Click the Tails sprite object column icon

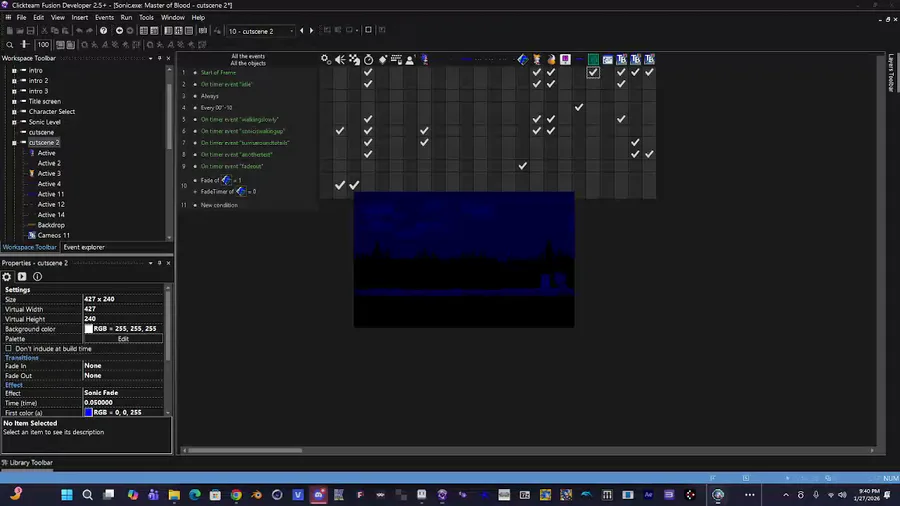click(x=537, y=59)
